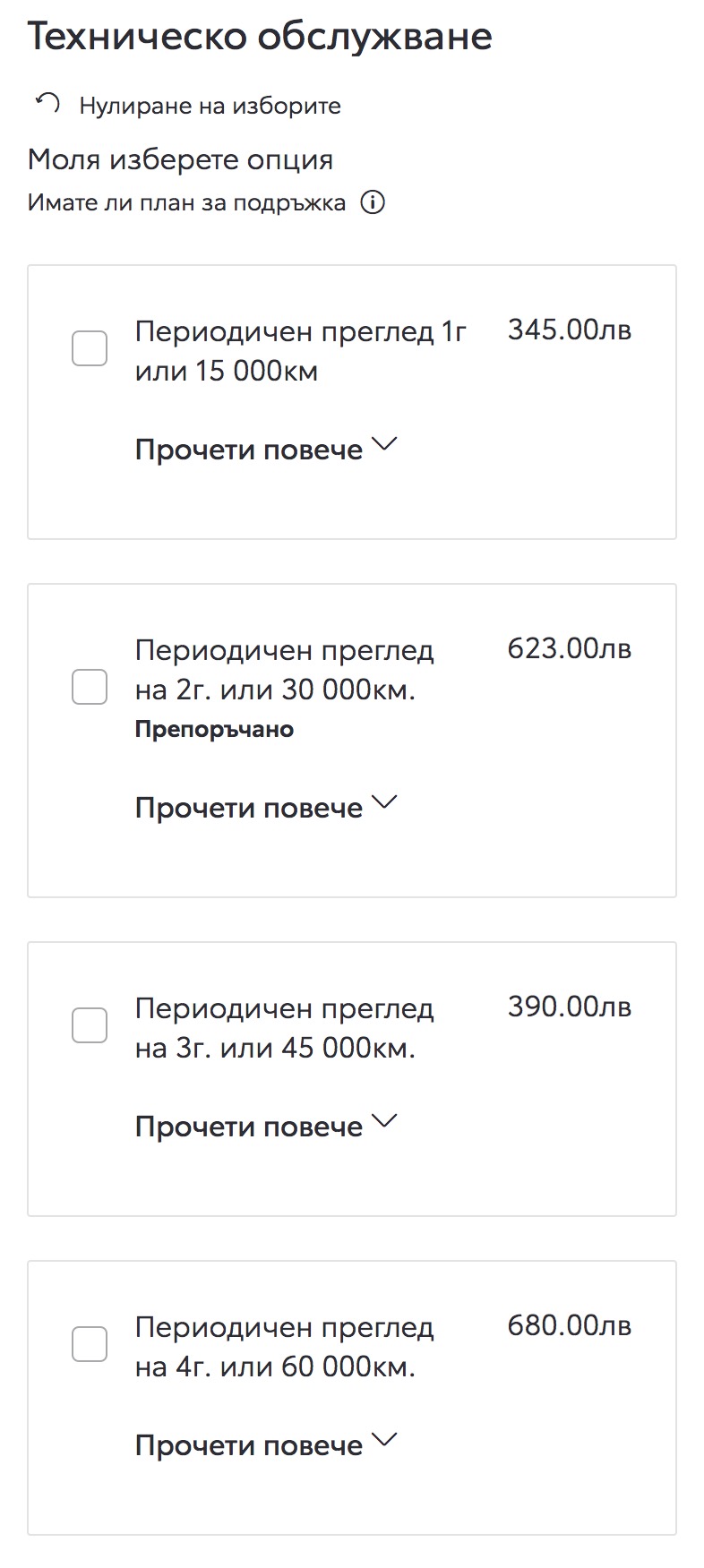Click the 'Периодичен преглед 1г' option label
The image size is (704, 1568).
pos(300,351)
